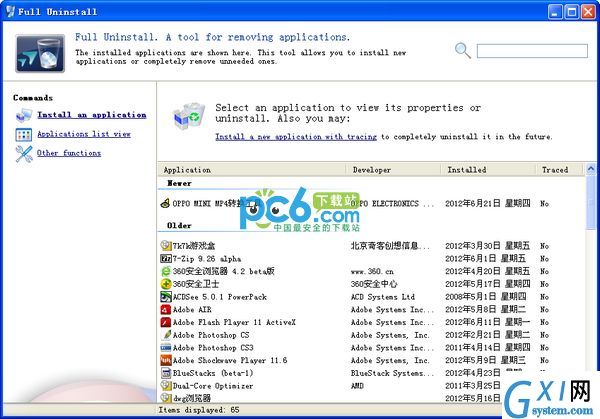Select the Adobe Photoshop CS3 name

213,348
